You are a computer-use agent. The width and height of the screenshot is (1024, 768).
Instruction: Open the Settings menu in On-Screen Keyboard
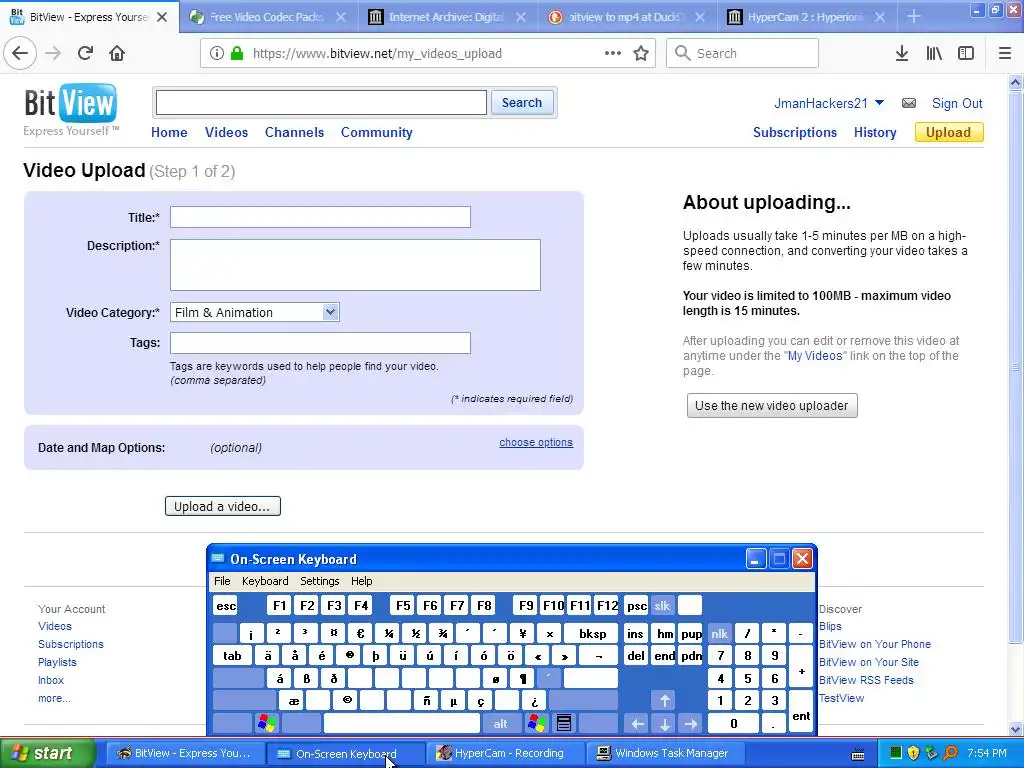click(x=319, y=581)
